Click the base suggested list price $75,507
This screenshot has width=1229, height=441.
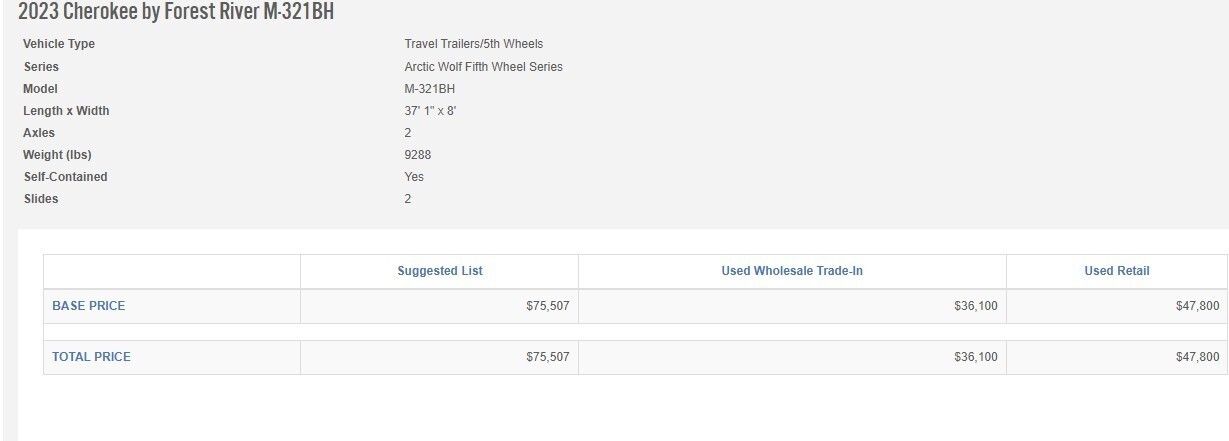coord(548,306)
